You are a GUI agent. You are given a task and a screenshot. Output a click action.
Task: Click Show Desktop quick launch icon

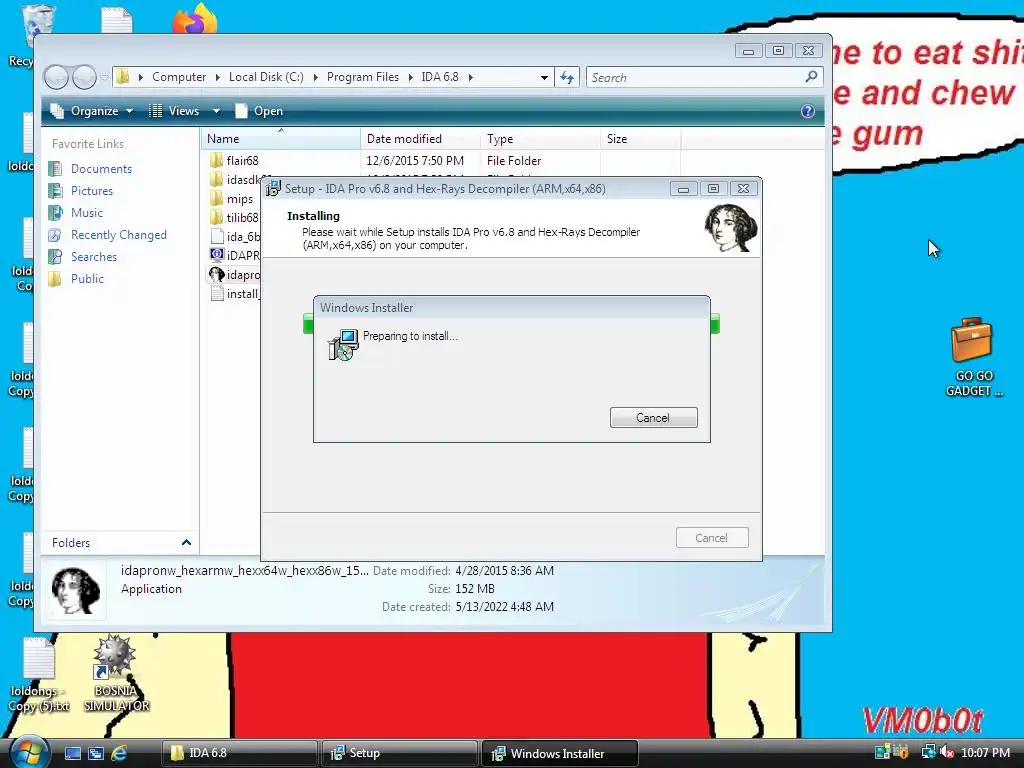click(x=72, y=754)
